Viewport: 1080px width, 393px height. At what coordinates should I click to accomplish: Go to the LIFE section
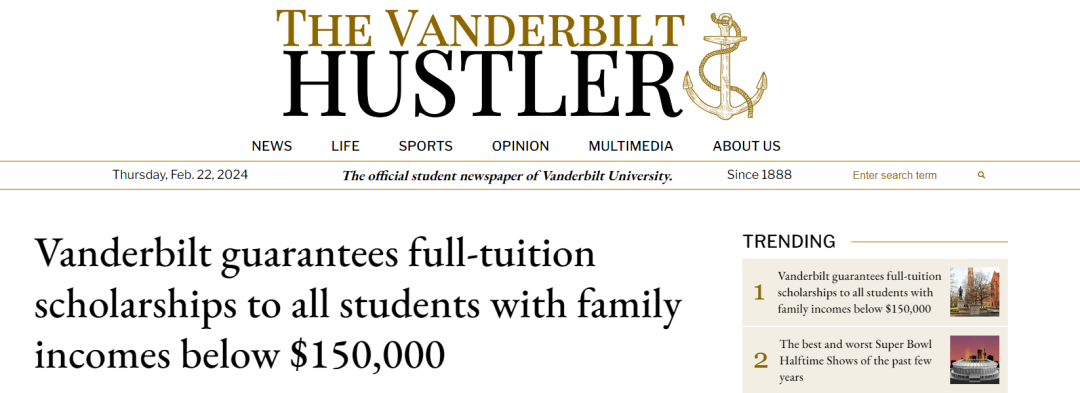tap(345, 146)
